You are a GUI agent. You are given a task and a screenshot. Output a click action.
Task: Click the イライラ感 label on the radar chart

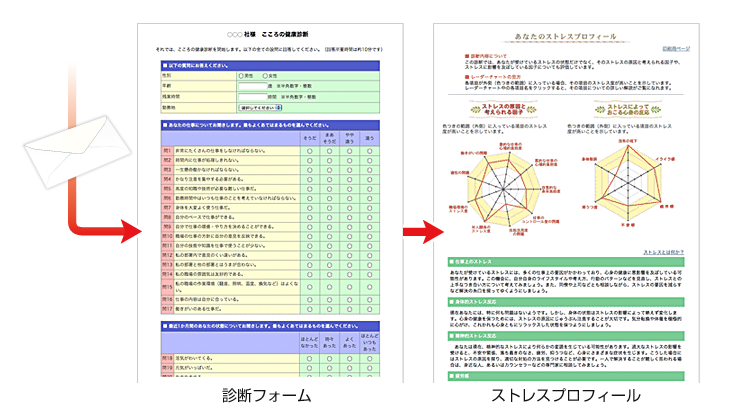click(x=664, y=159)
